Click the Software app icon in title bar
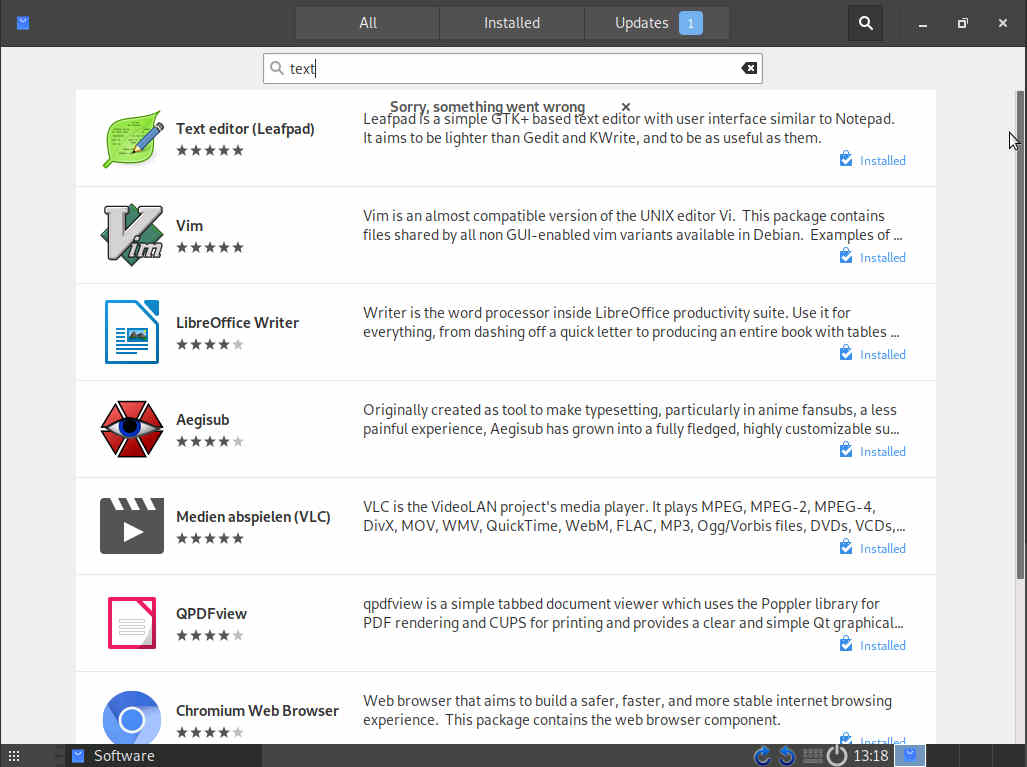This screenshot has width=1027, height=767. coord(23,23)
